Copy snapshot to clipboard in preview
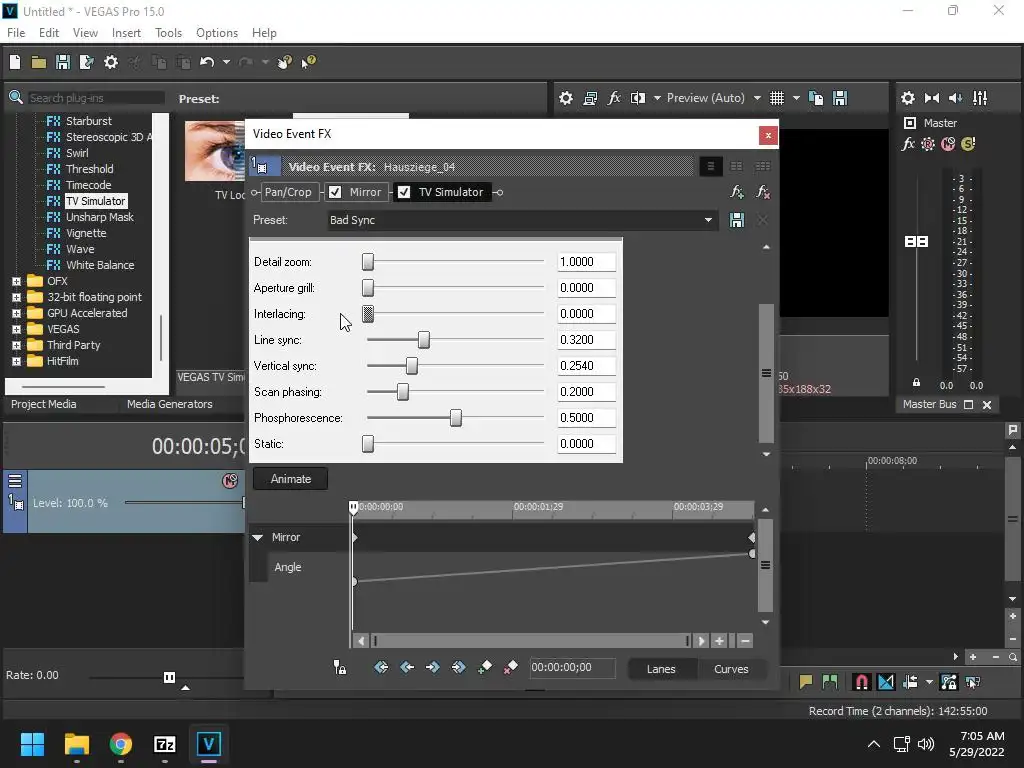The height and width of the screenshot is (768, 1024). point(816,98)
